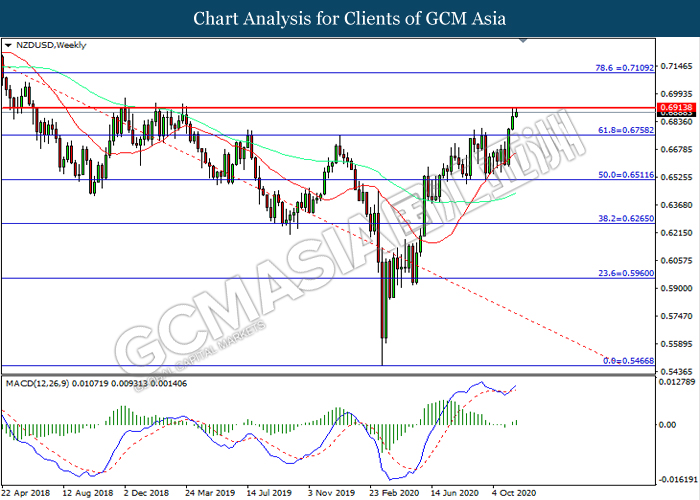
Task: Click the 12 Aug 2018 date label
Action: coord(88,493)
